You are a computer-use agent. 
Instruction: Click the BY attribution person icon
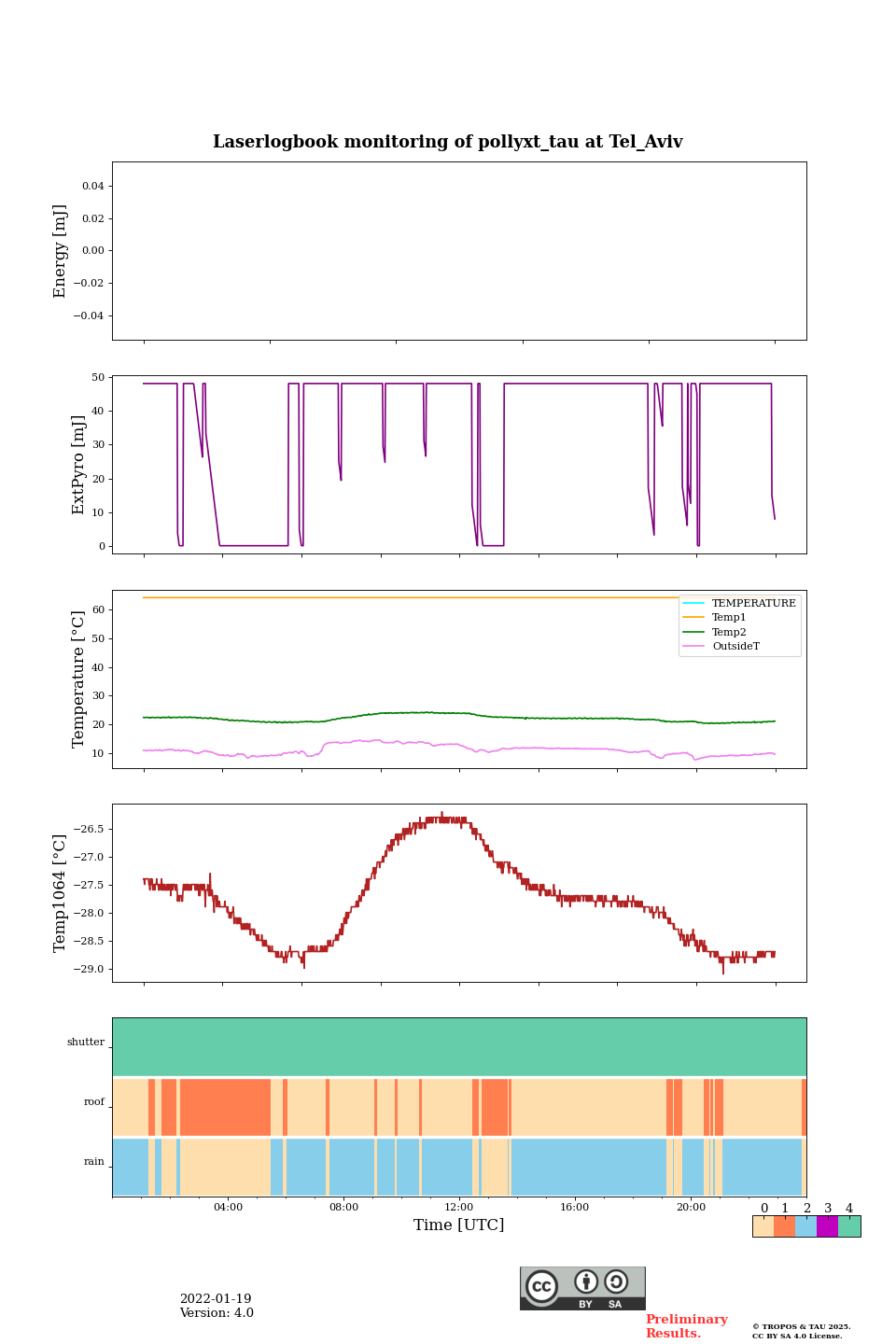pyautogui.click(x=586, y=1281)
